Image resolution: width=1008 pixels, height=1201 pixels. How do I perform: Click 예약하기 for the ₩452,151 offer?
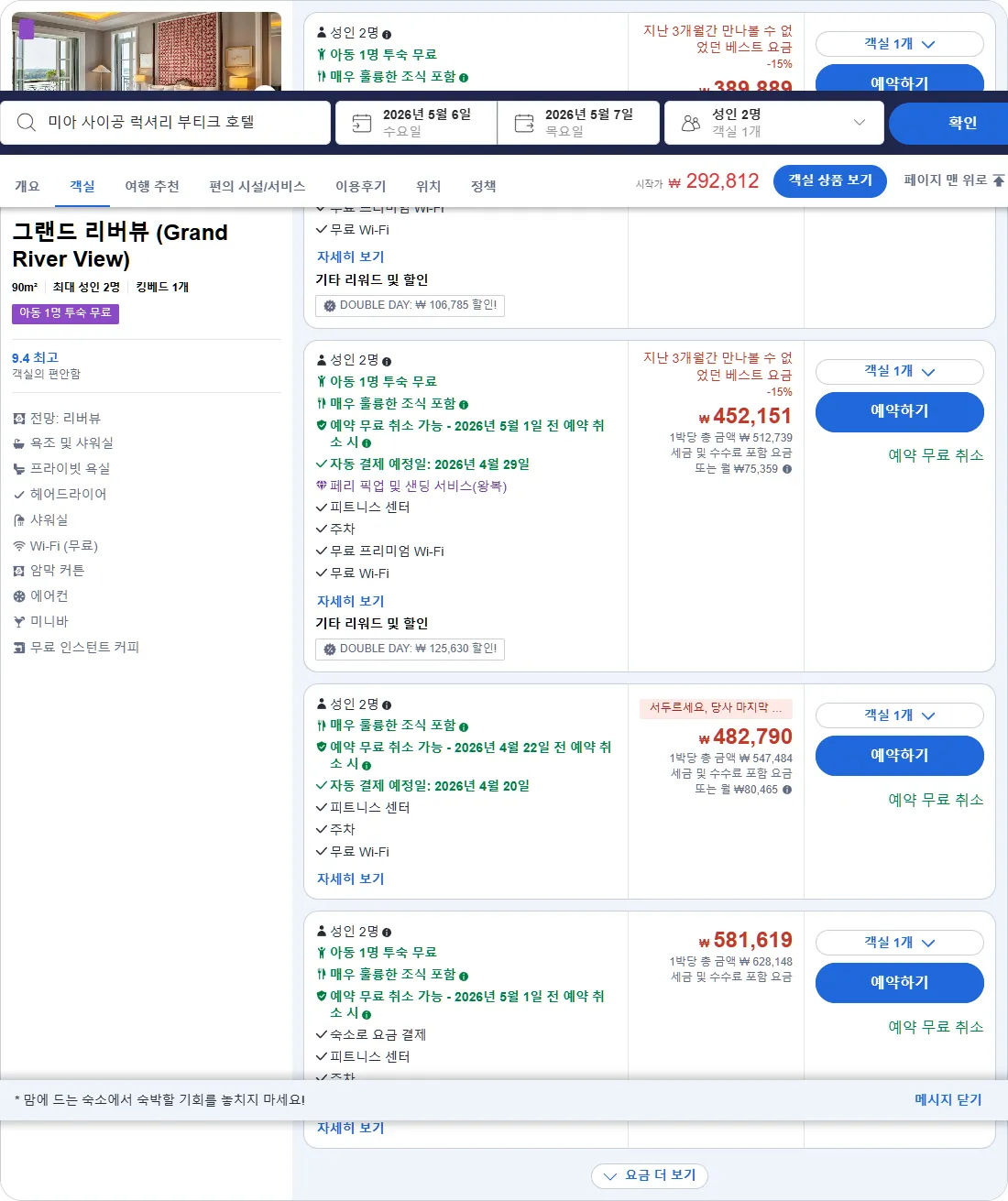899,411
